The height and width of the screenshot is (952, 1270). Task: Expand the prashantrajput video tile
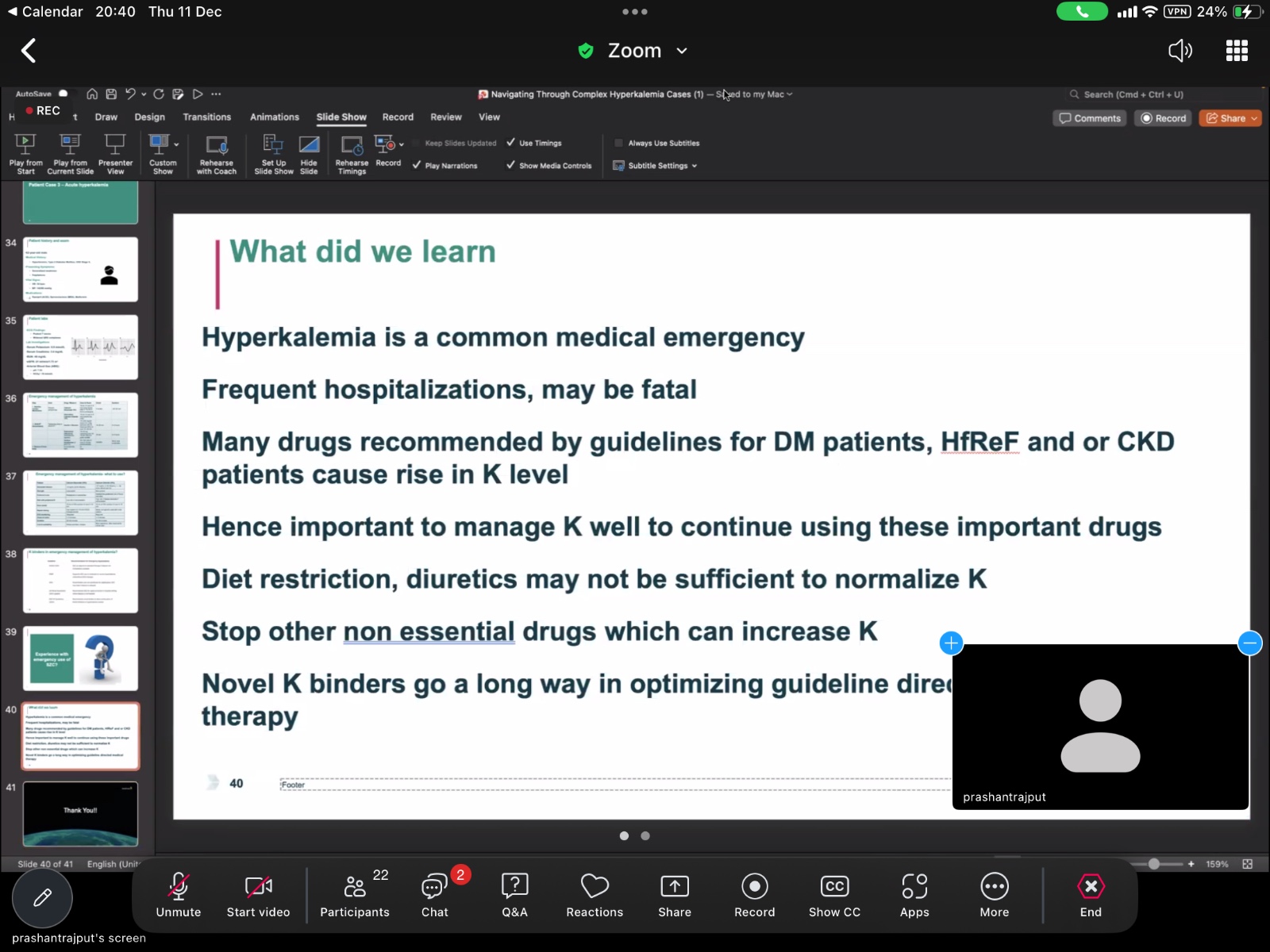[x=951, y=643]
